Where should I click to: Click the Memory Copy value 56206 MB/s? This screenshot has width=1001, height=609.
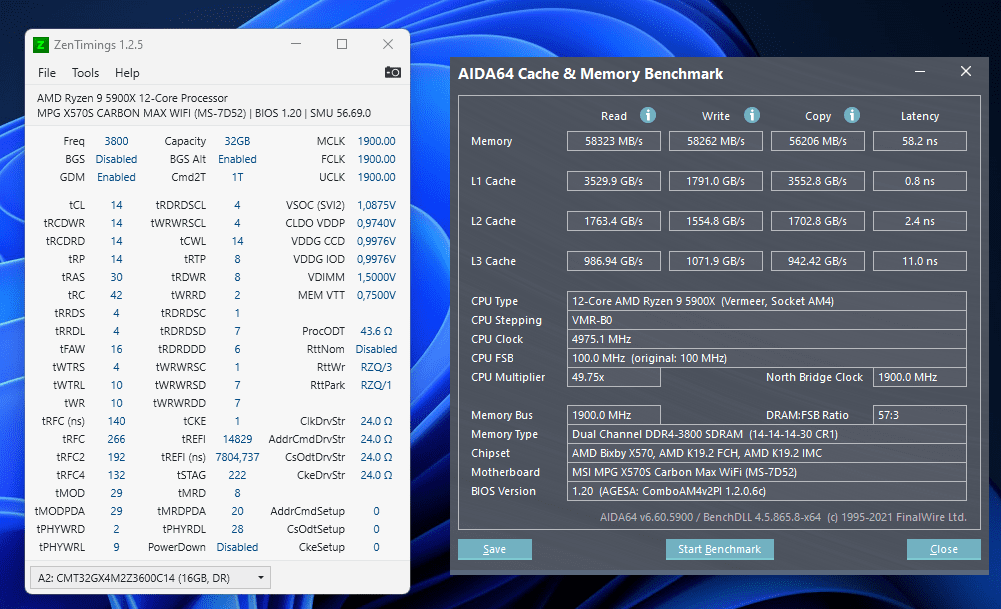[x=818, y=141]
